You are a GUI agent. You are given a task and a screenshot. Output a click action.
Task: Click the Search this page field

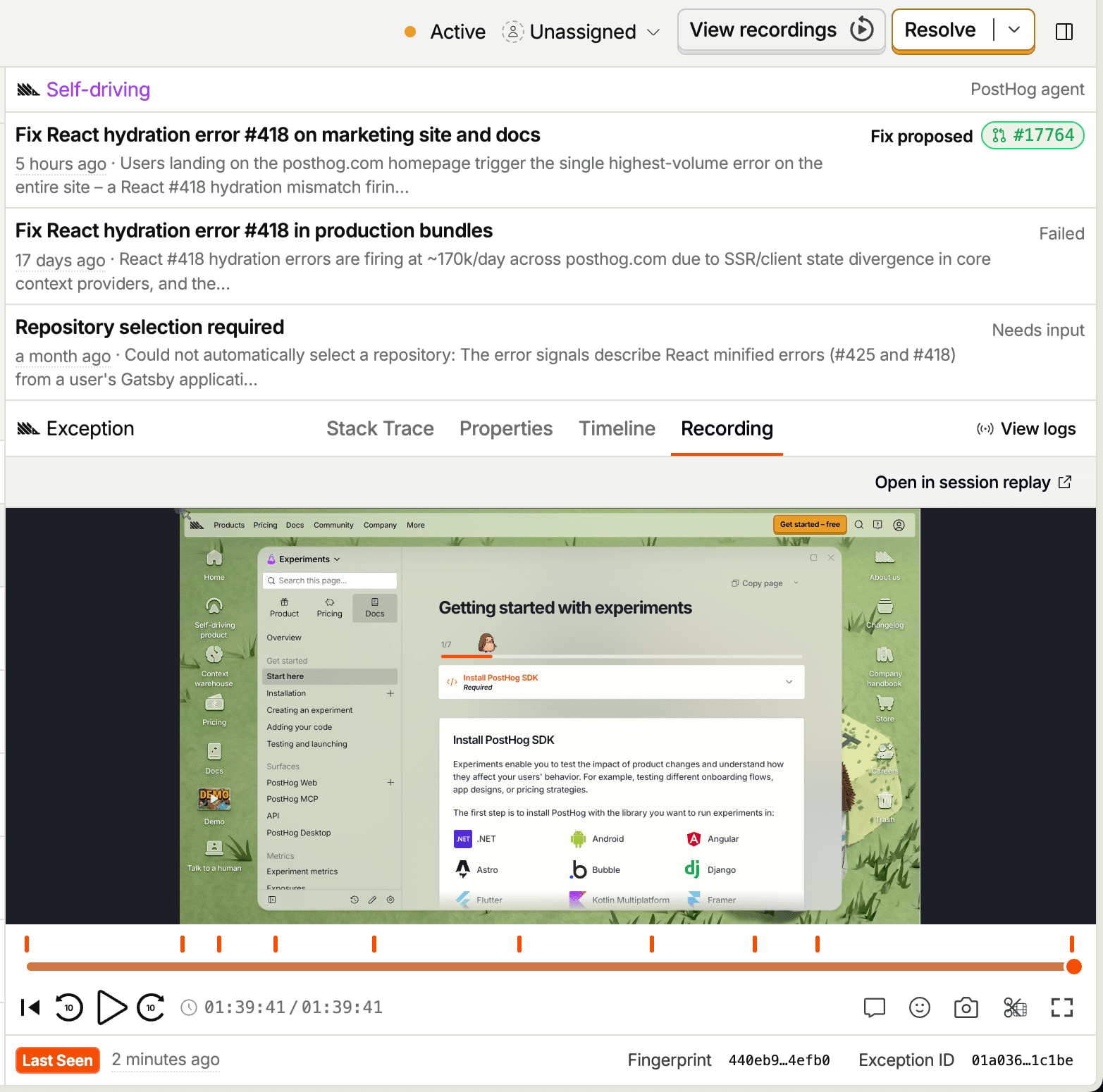tap(329, 581)
